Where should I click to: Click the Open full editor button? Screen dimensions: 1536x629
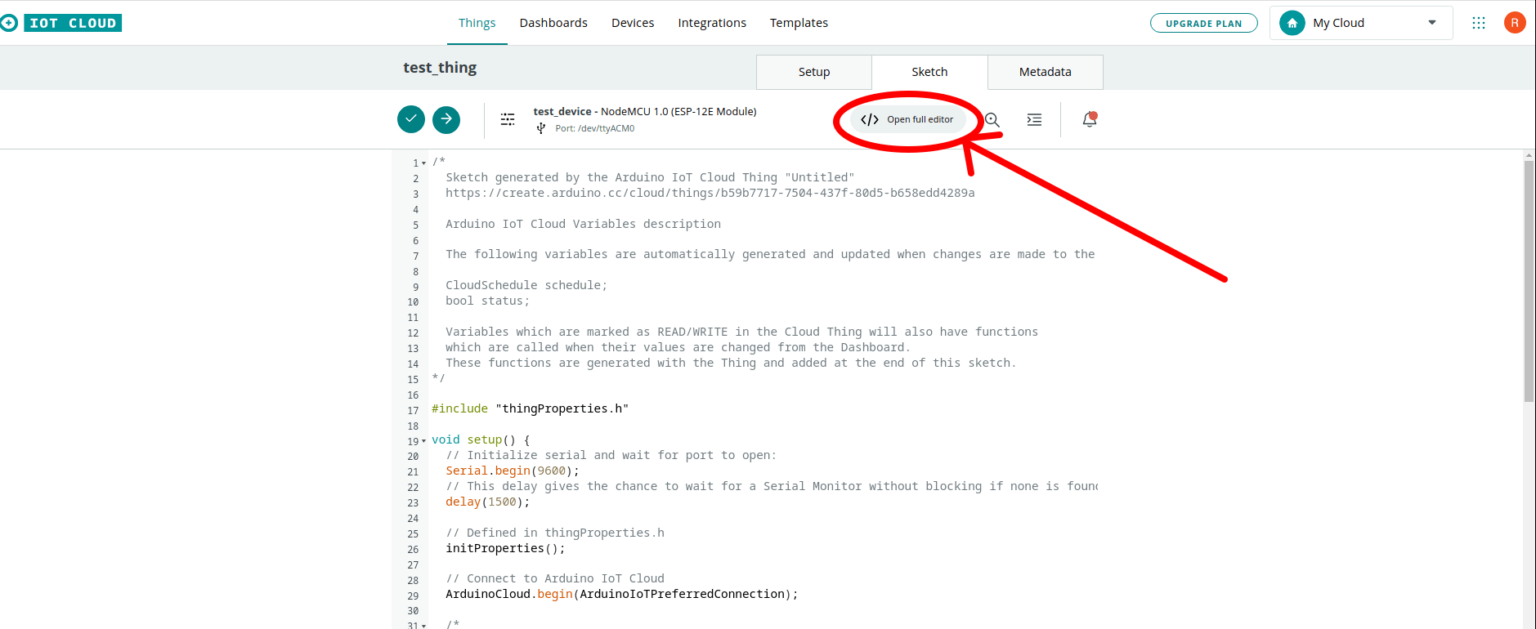point(909,119)
